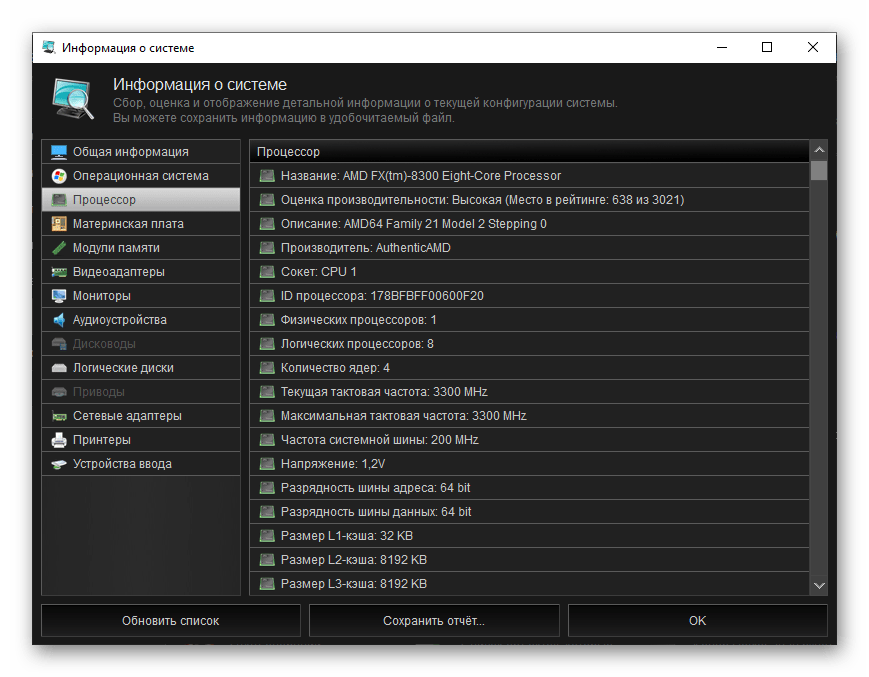Viewport: 869px width, 677px height.
Task: Click the Процессор column header
Action: pyautogui.click(x=529, y=151)
